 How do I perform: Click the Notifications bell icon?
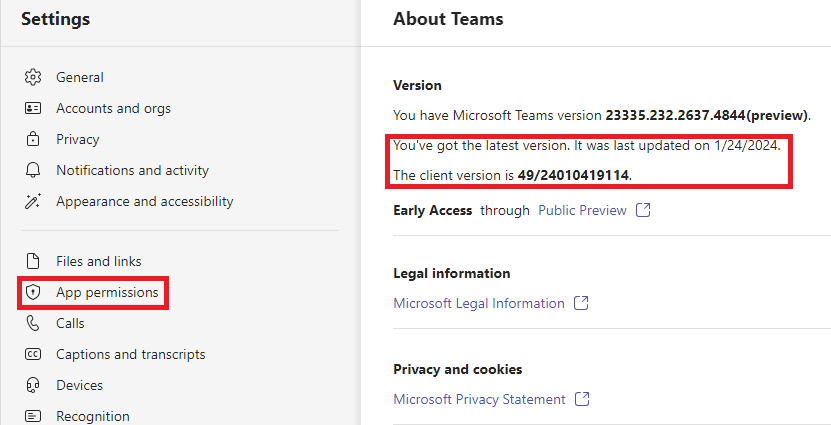click(x=33, y=171)
